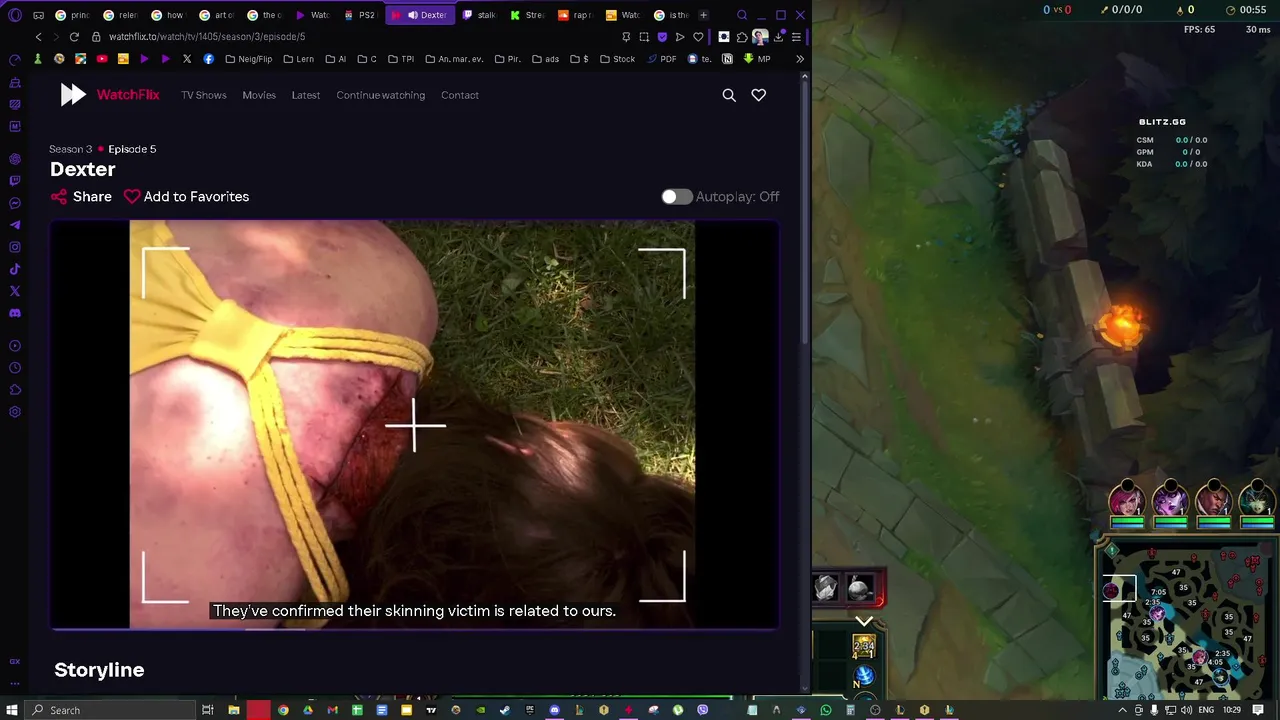Click Add to Favorites
The height and width of the screenshot is (720, 1280).
tap(187, 197)
